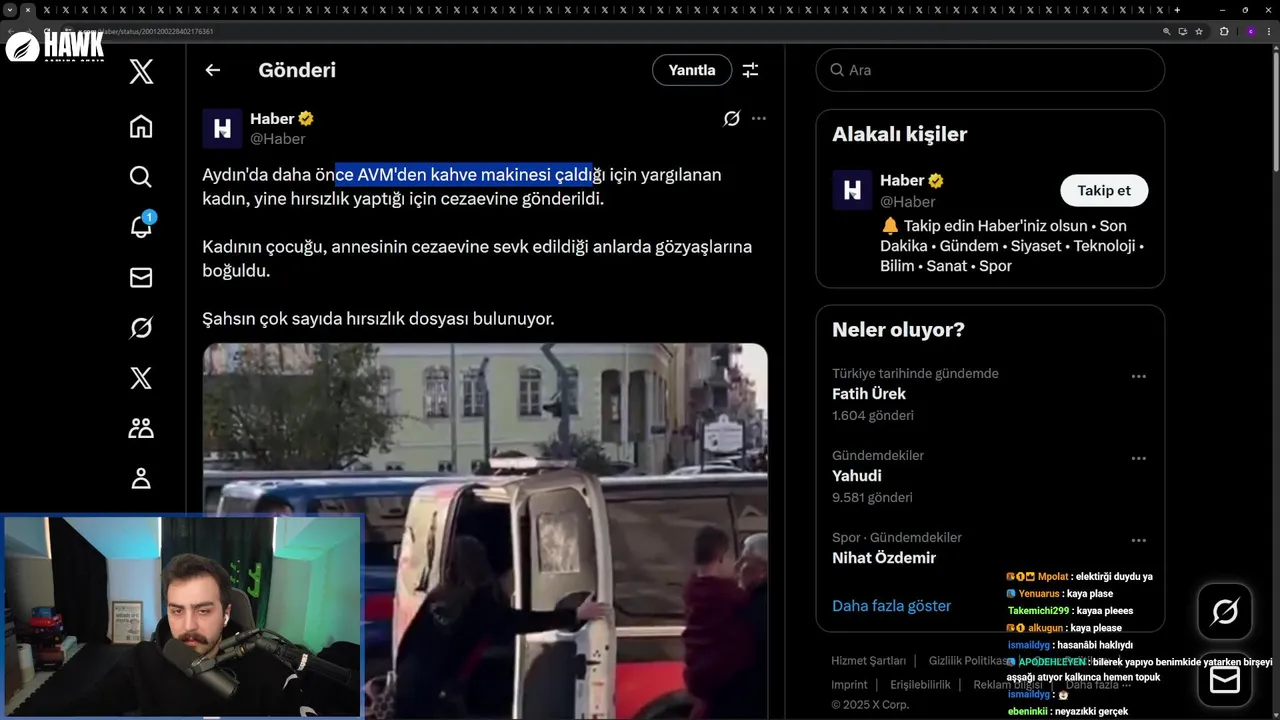Play the post's video thumbnail
This screenshot has width=1280, height=720.
[x=485, y=531]
